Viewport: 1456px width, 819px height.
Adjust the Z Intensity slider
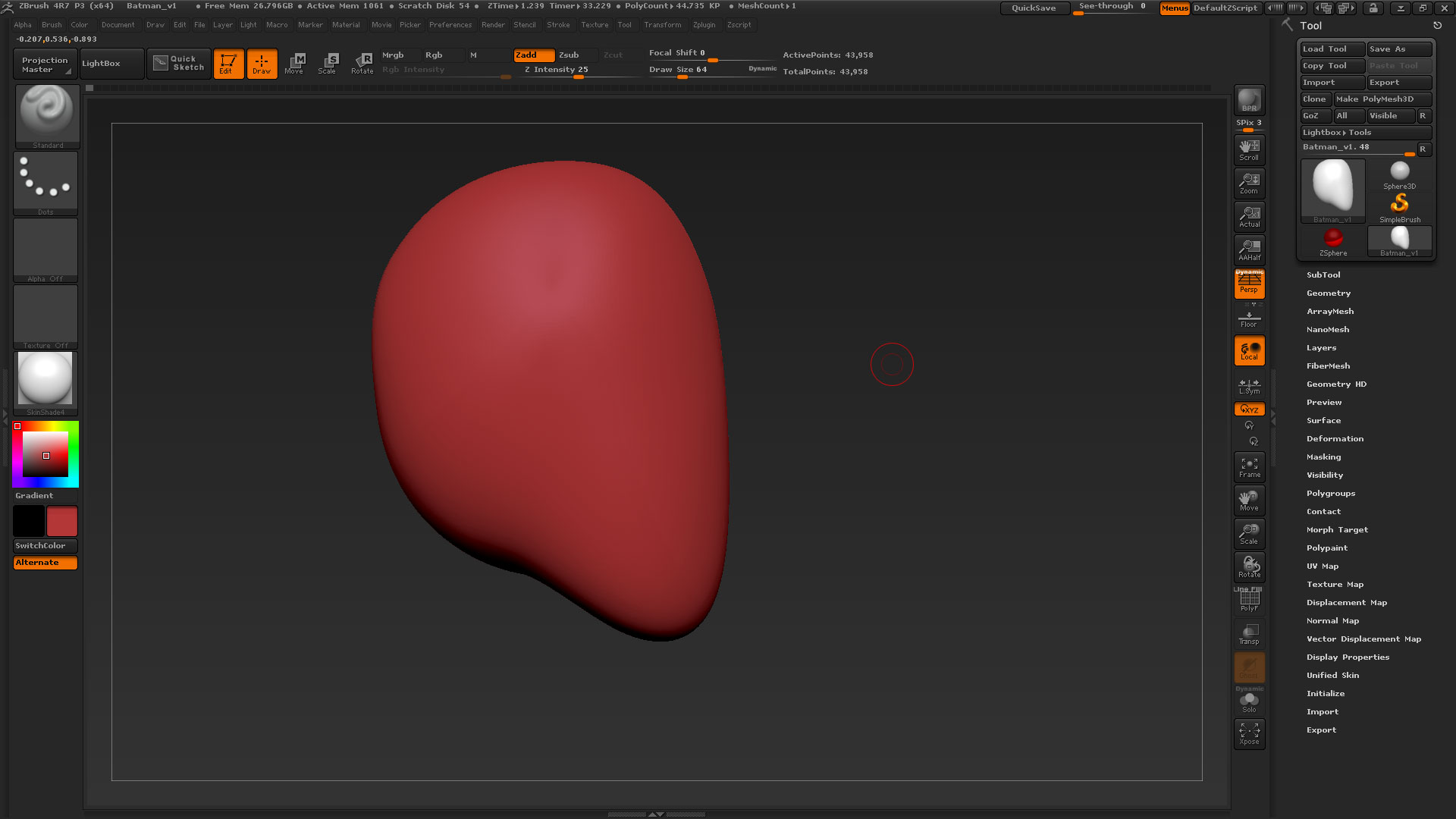577,70
